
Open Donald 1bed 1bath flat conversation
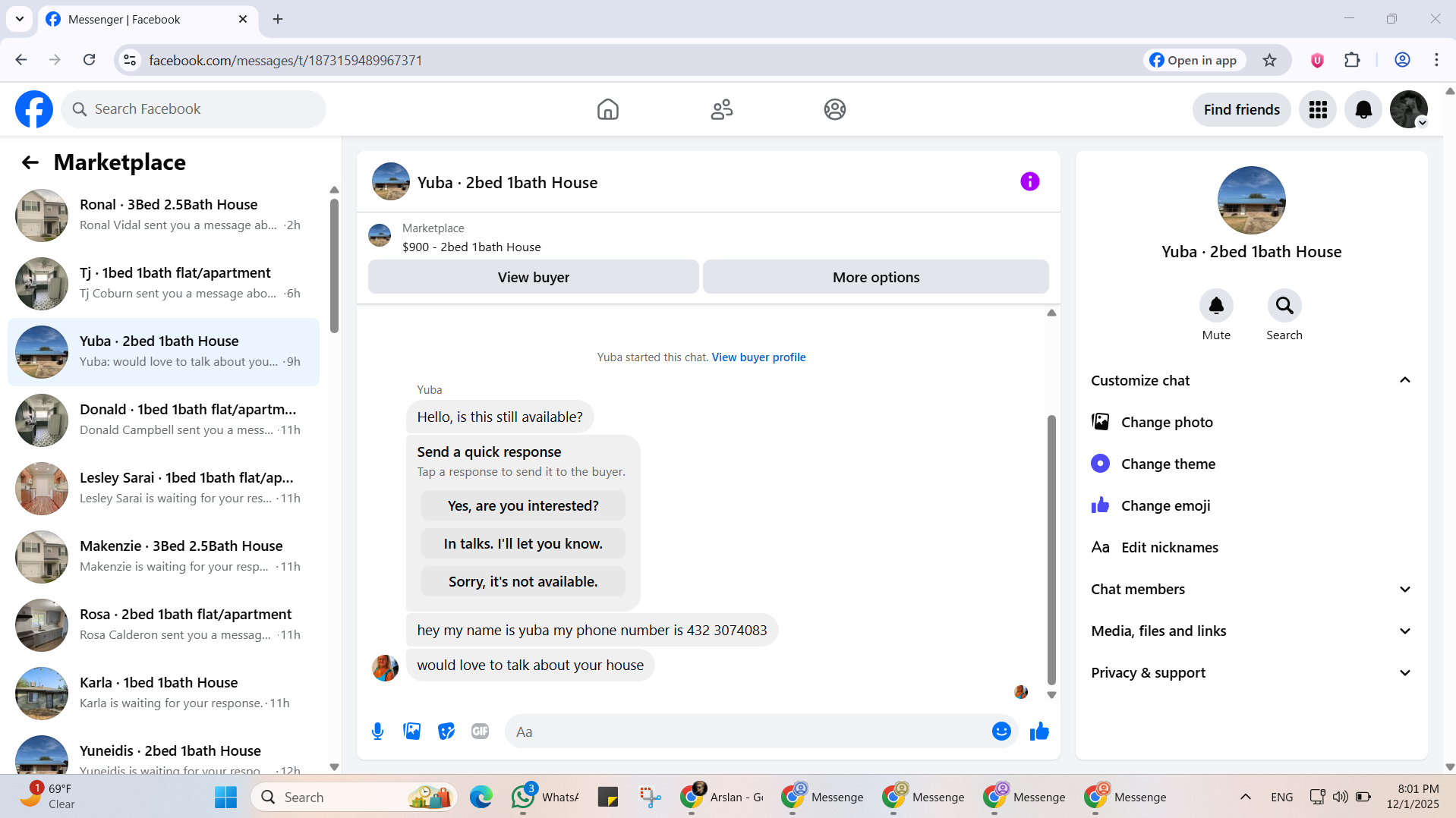163,420
